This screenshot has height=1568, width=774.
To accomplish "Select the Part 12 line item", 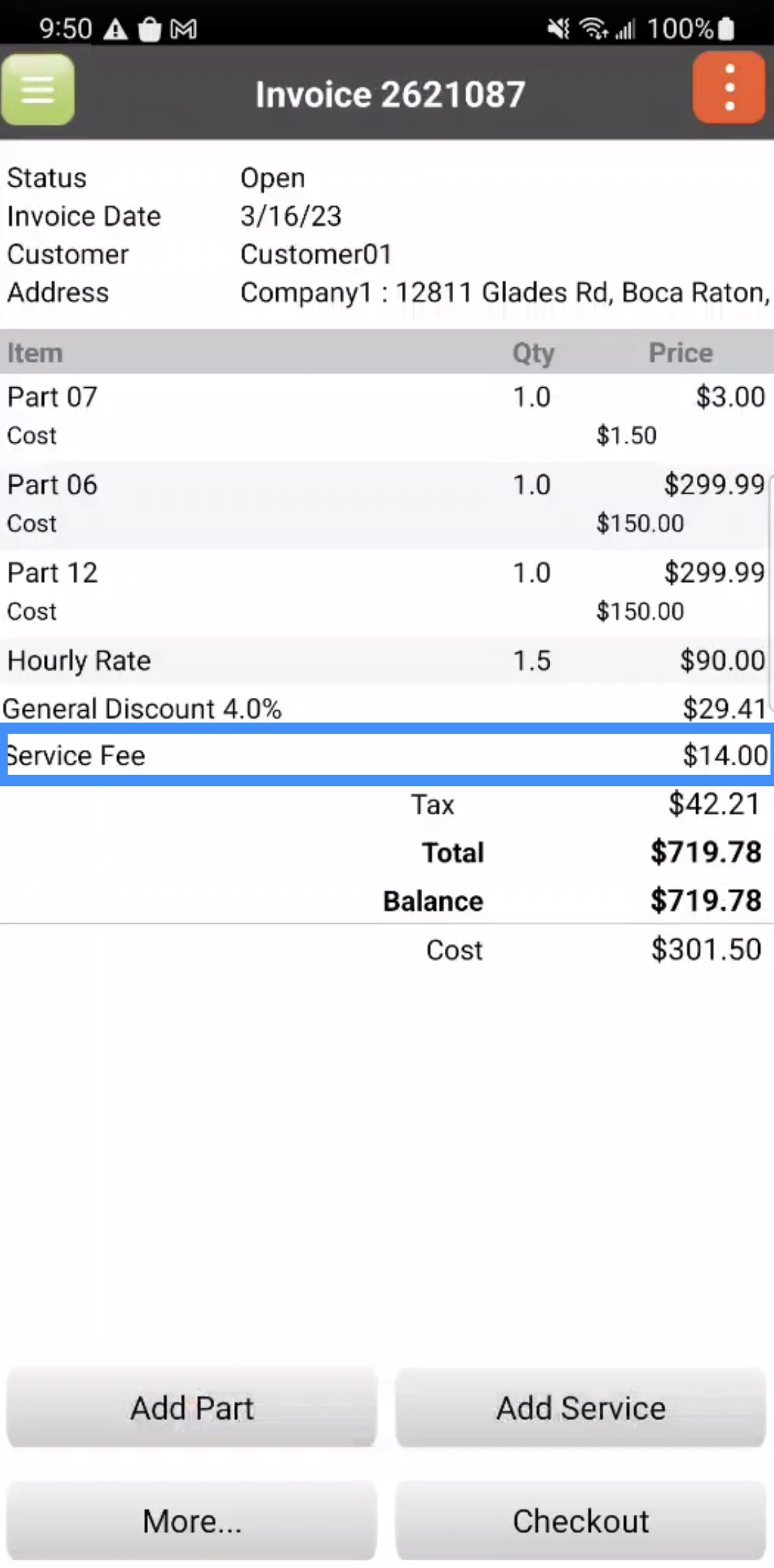I will coord(386,592).
